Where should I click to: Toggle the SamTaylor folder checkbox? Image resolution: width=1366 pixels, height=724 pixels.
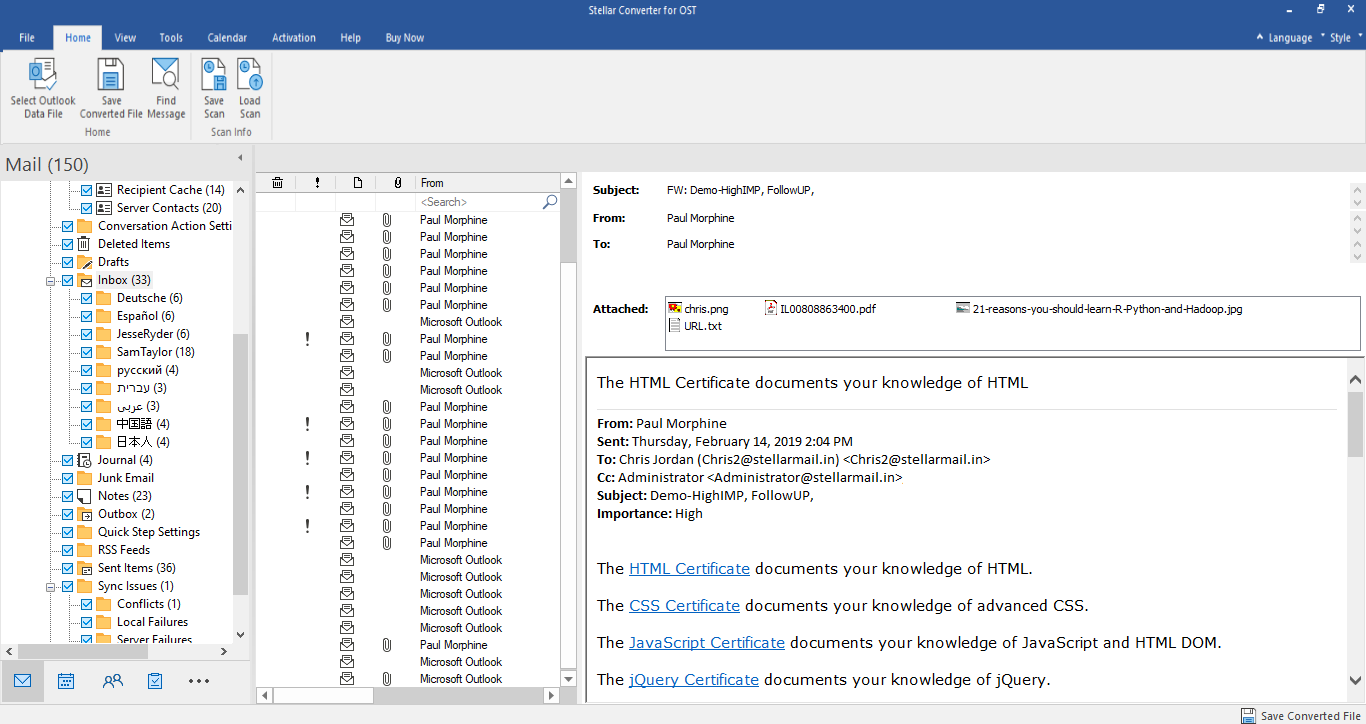coord(86,352)
